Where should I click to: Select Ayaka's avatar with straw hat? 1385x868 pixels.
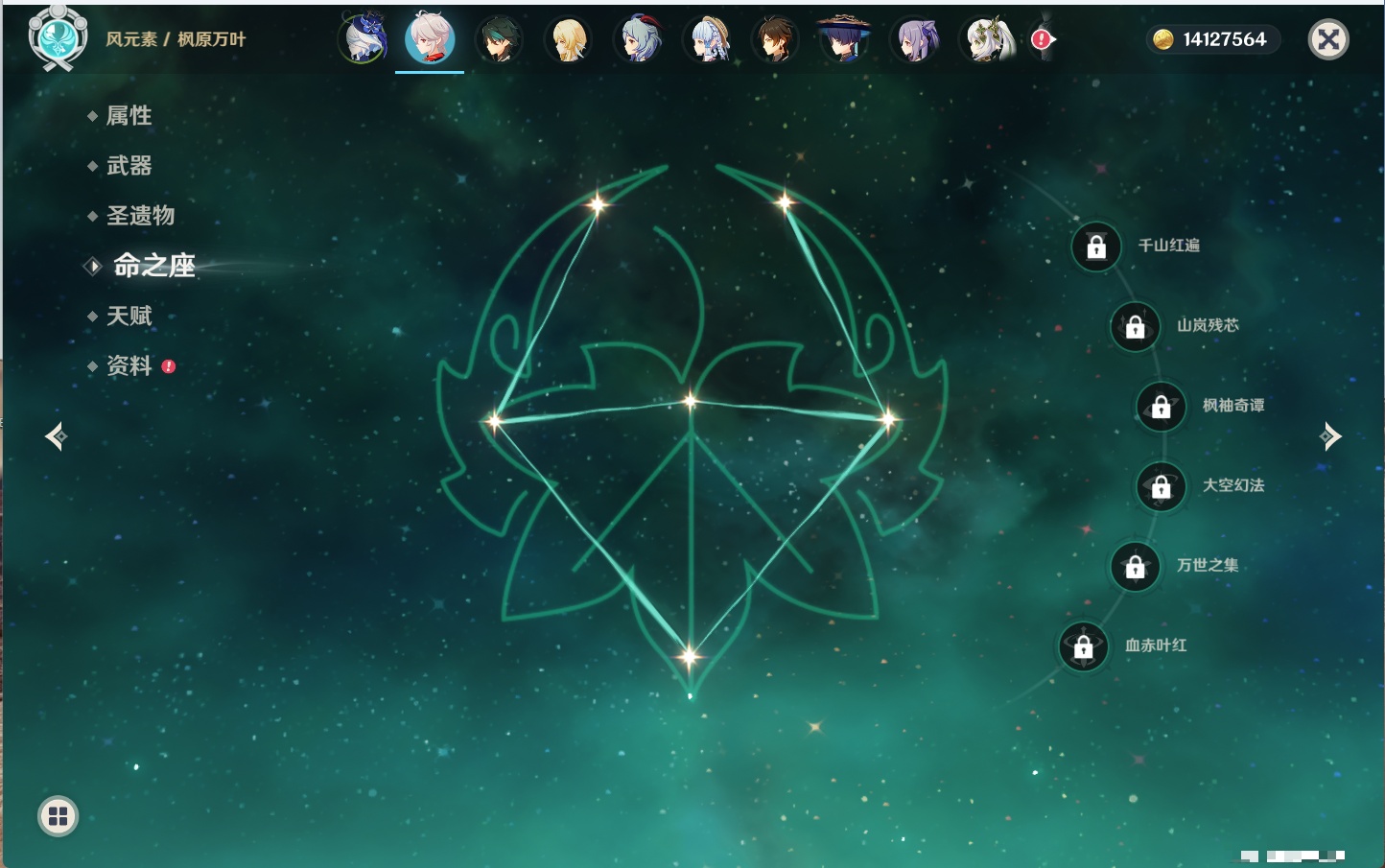click(x=707, y=39)
